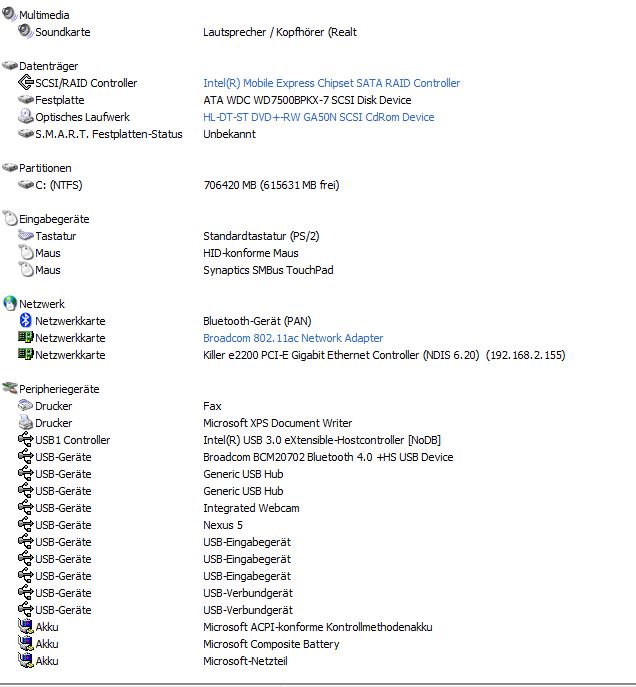Click the Peripheriegeräte category icon

pos(10,388)
